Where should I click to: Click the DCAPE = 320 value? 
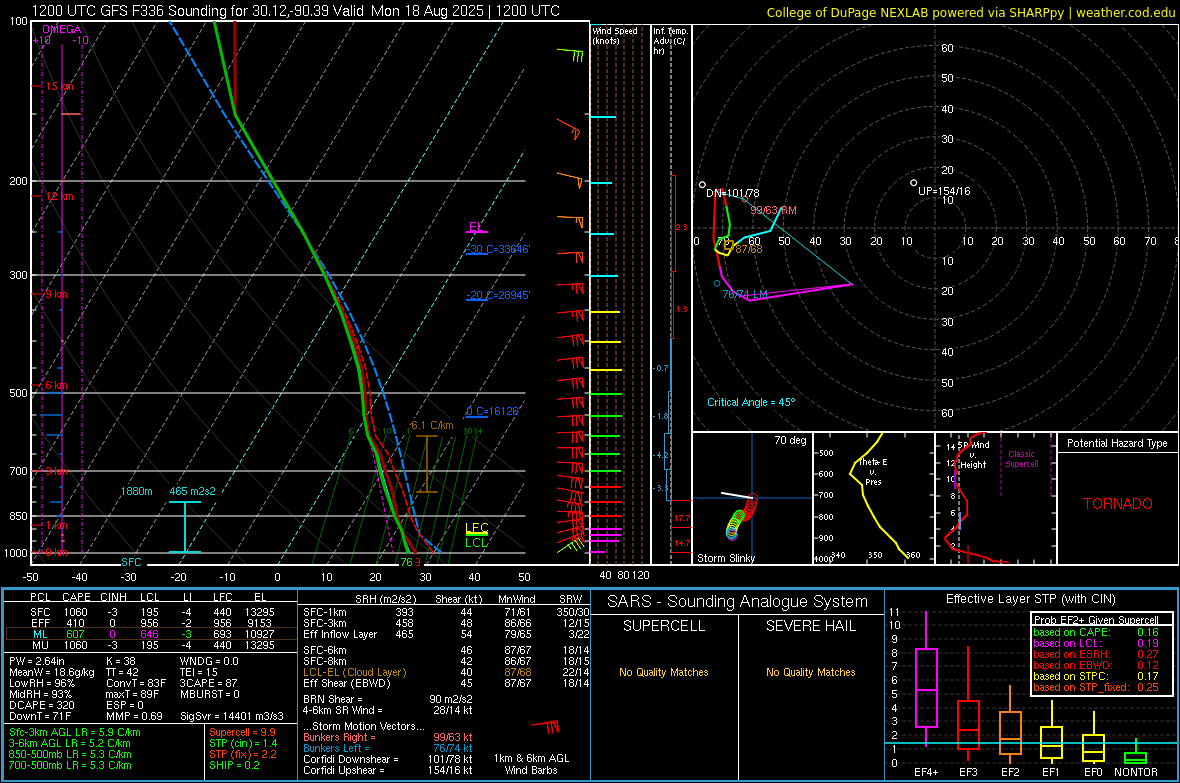(x=41, y=705)
